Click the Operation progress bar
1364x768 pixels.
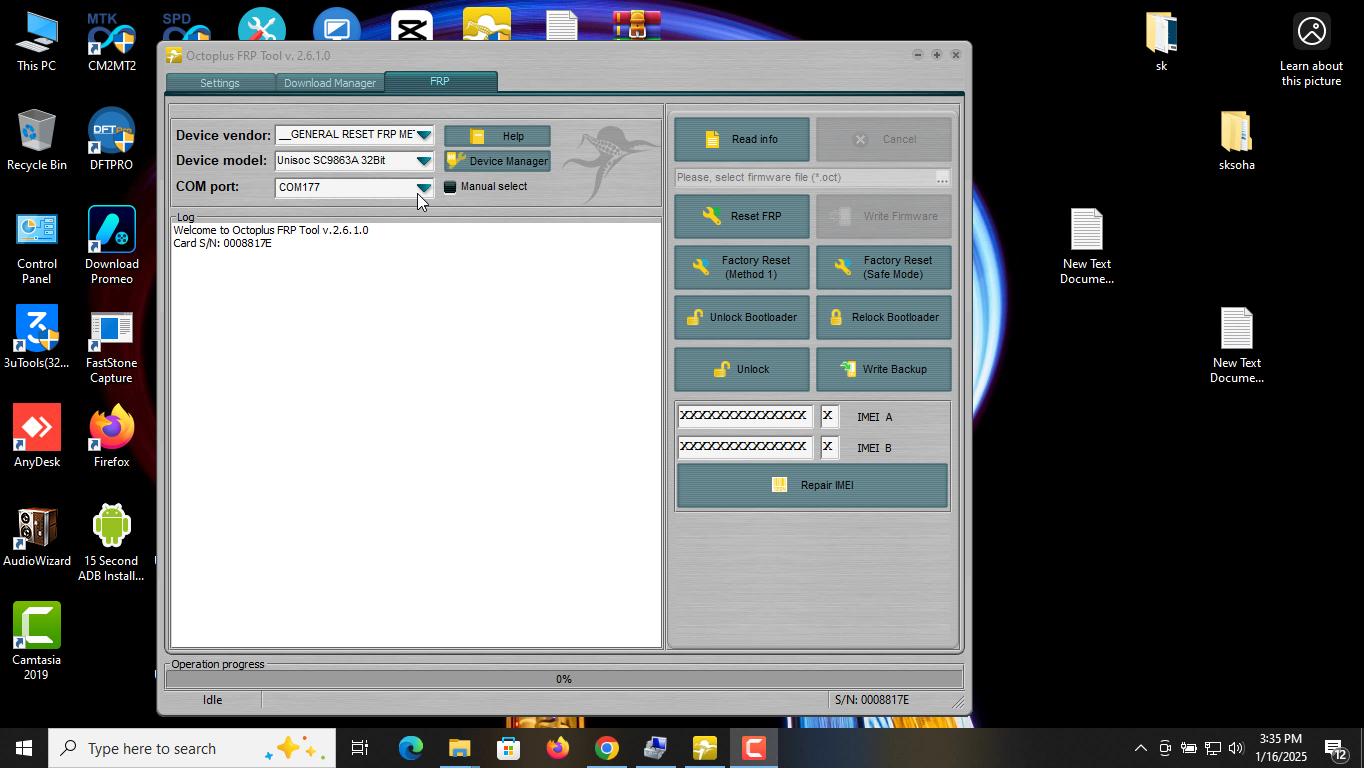click(x=563, y=679)
